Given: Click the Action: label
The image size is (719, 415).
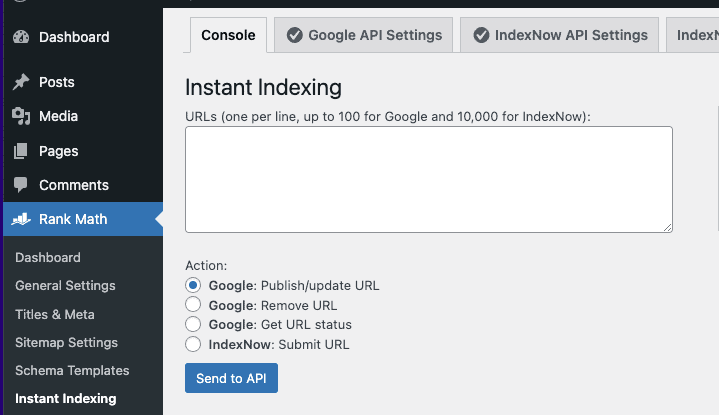Looking at the screenshot, I should 206,266.
